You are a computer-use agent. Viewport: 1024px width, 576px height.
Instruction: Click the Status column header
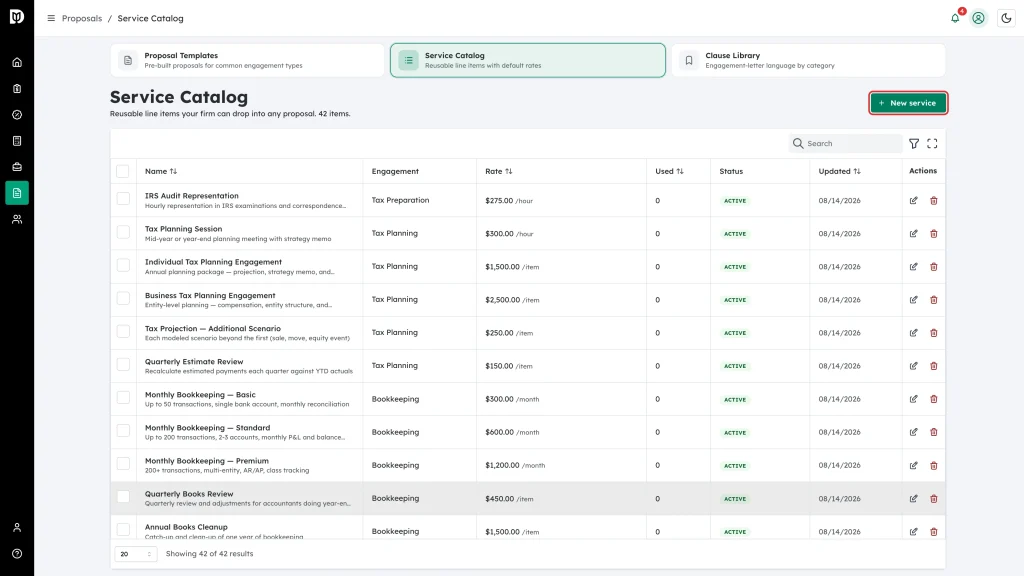(731, 171)
